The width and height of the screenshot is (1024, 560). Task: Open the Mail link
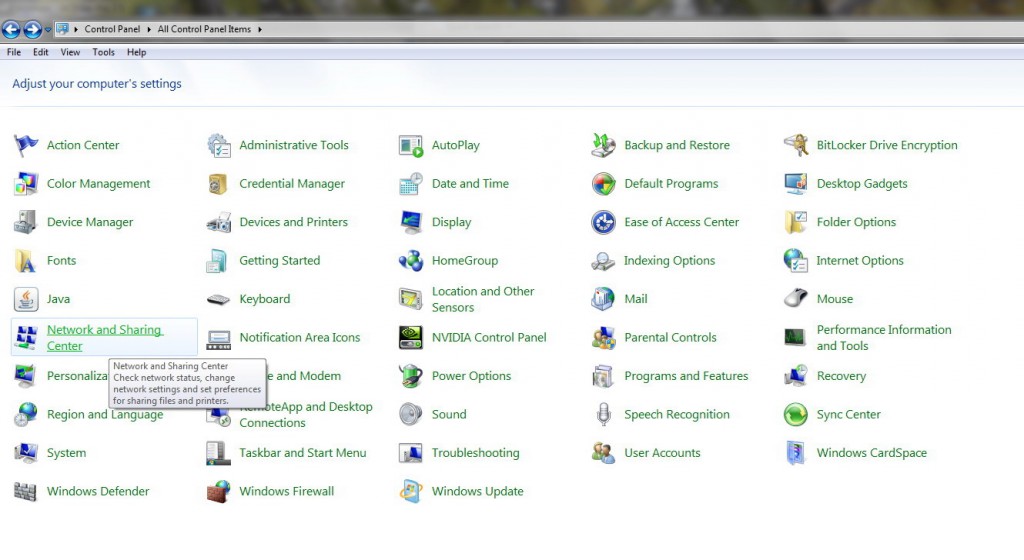(x=635, y=299)
